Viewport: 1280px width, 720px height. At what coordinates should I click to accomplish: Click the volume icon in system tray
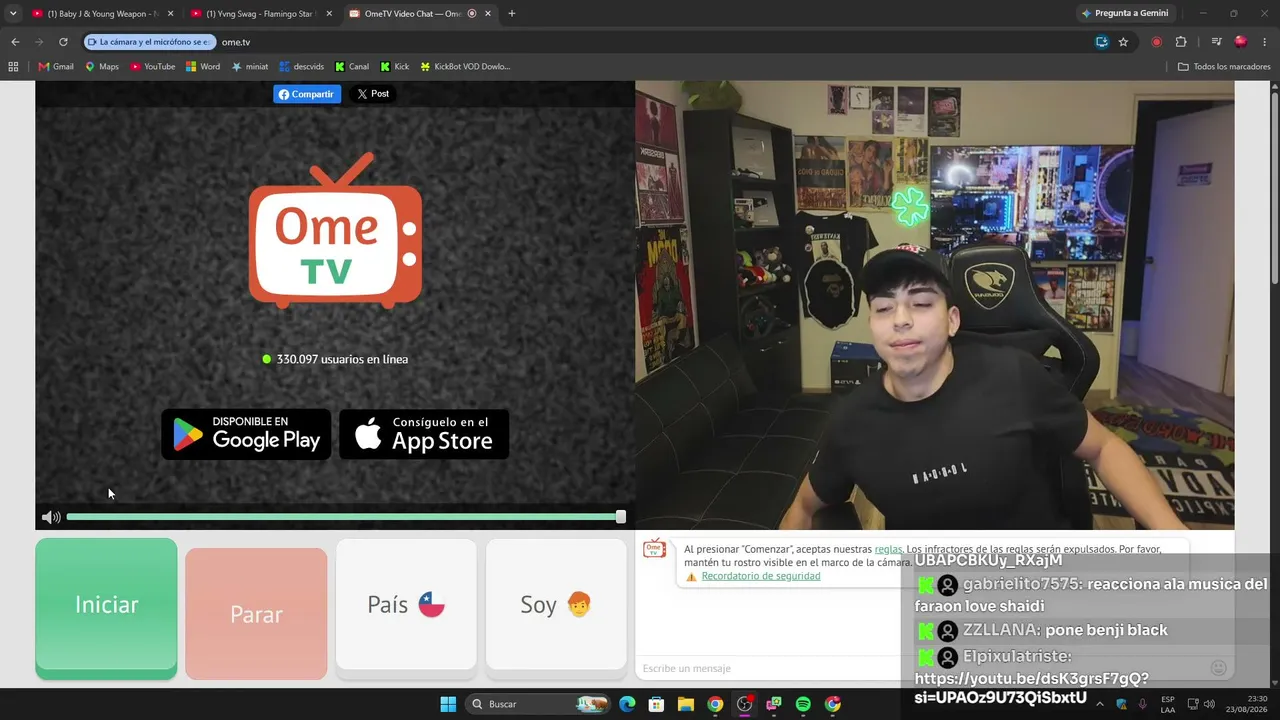coord(1209,704)
